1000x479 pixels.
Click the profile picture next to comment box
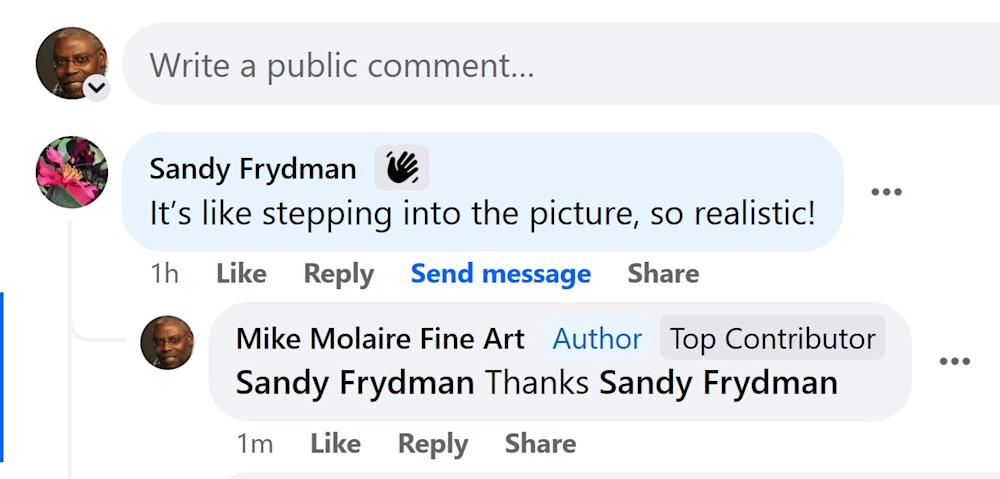point(71,63)
